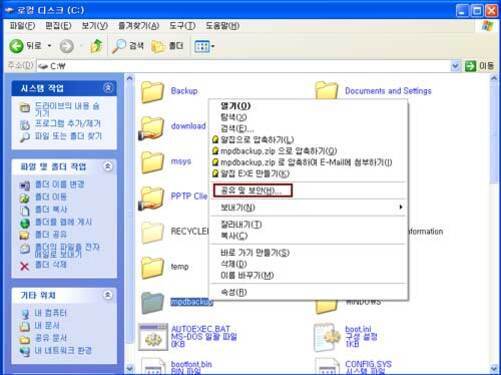Screen dimensions: 501x375
Task: Choose Create Shortcut (바로 가기 만들기)
Action: (x=308, y=253)
